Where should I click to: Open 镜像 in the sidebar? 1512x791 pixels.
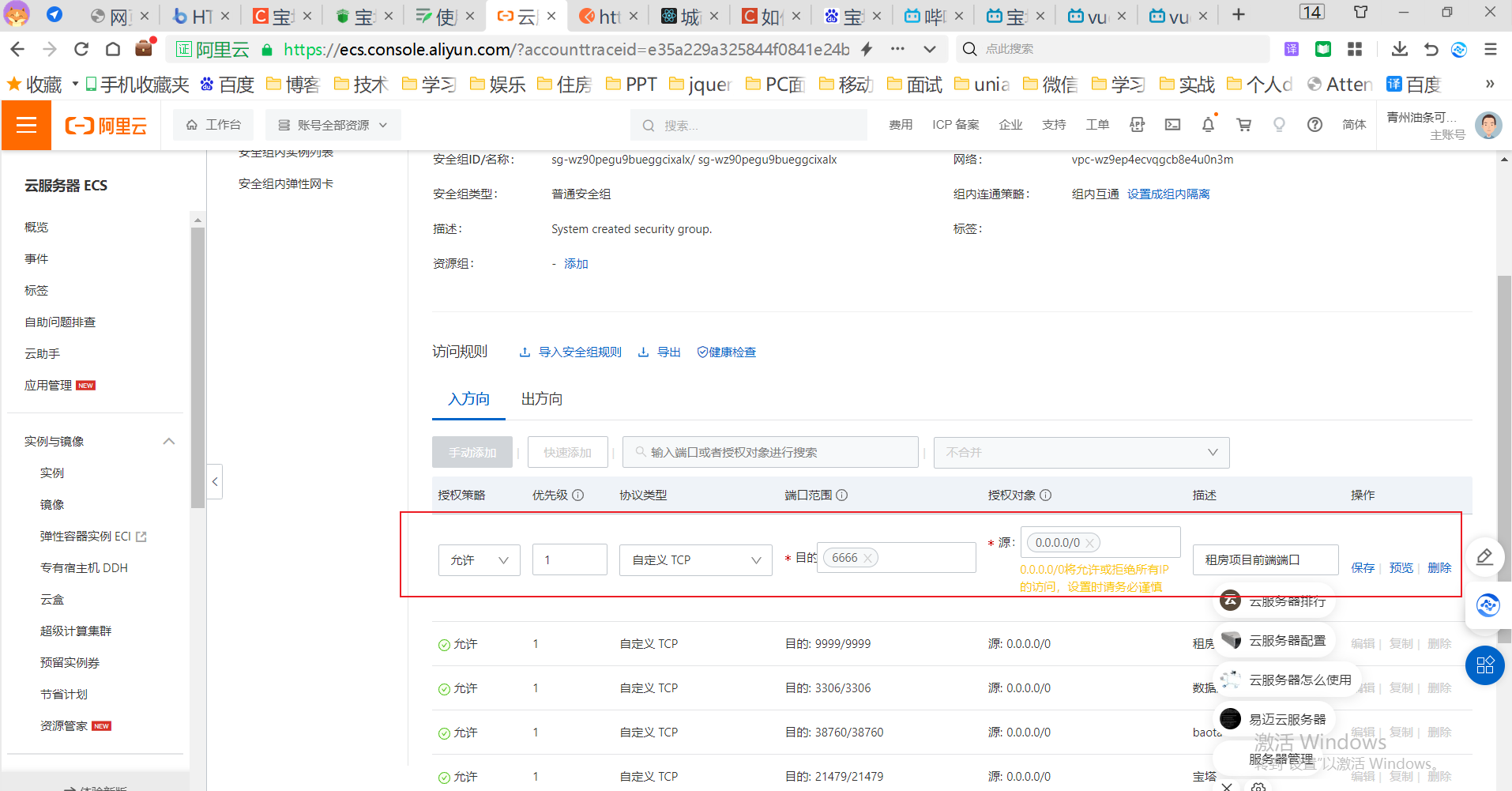[52, 504]
